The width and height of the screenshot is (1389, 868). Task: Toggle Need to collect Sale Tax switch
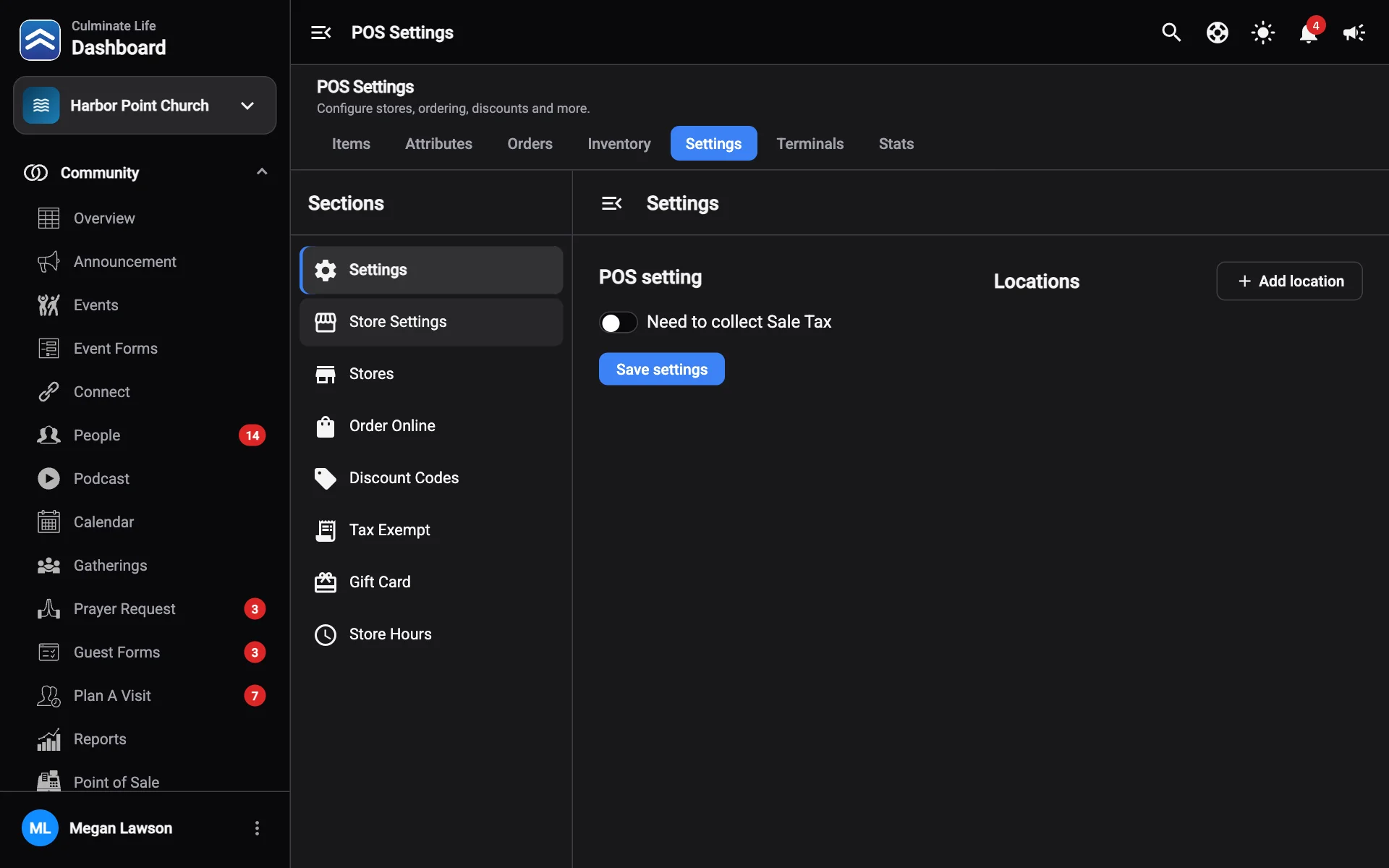pyautogui.click(x=619, y=323)
